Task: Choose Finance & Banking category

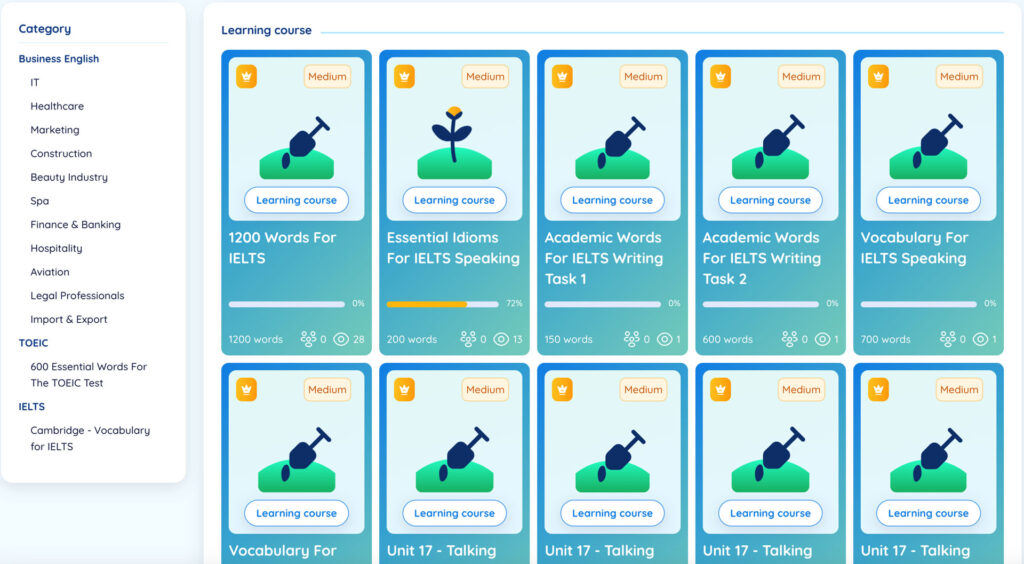Action: [75, 225]
